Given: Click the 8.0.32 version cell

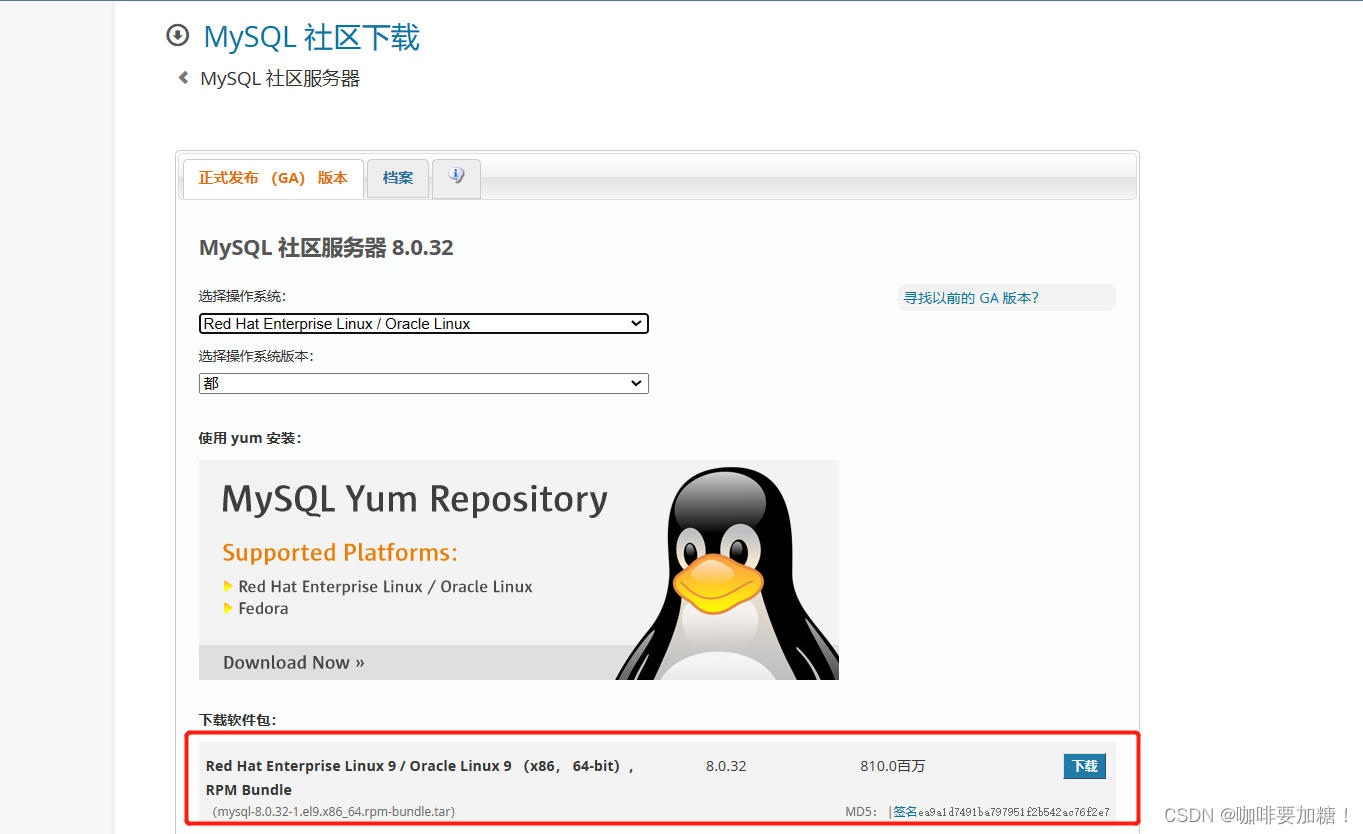Looking at the screenshot, I should click(726, 766).
